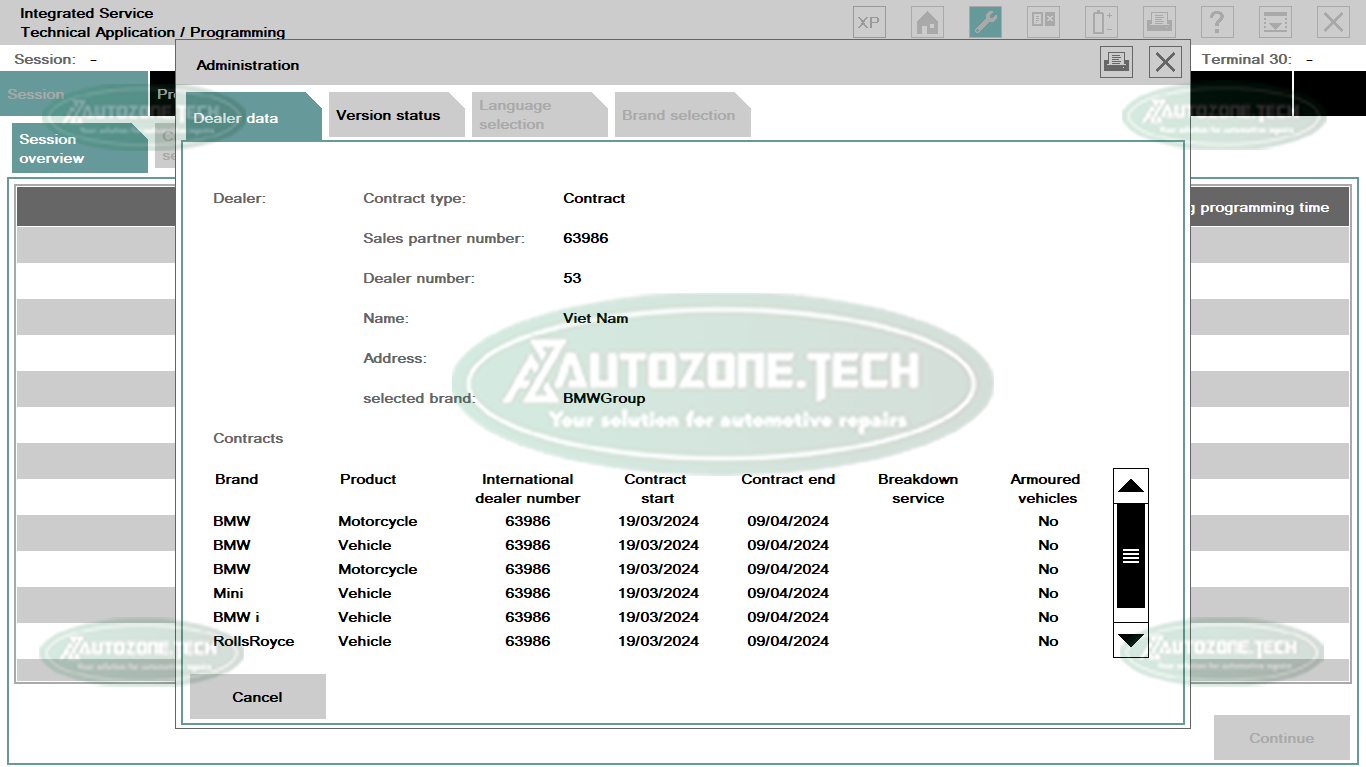Image resolution: width=1366 pixels, height=767 pixels.
Task: Open the Brand selection tab
Action: click(x=678, y=115)
